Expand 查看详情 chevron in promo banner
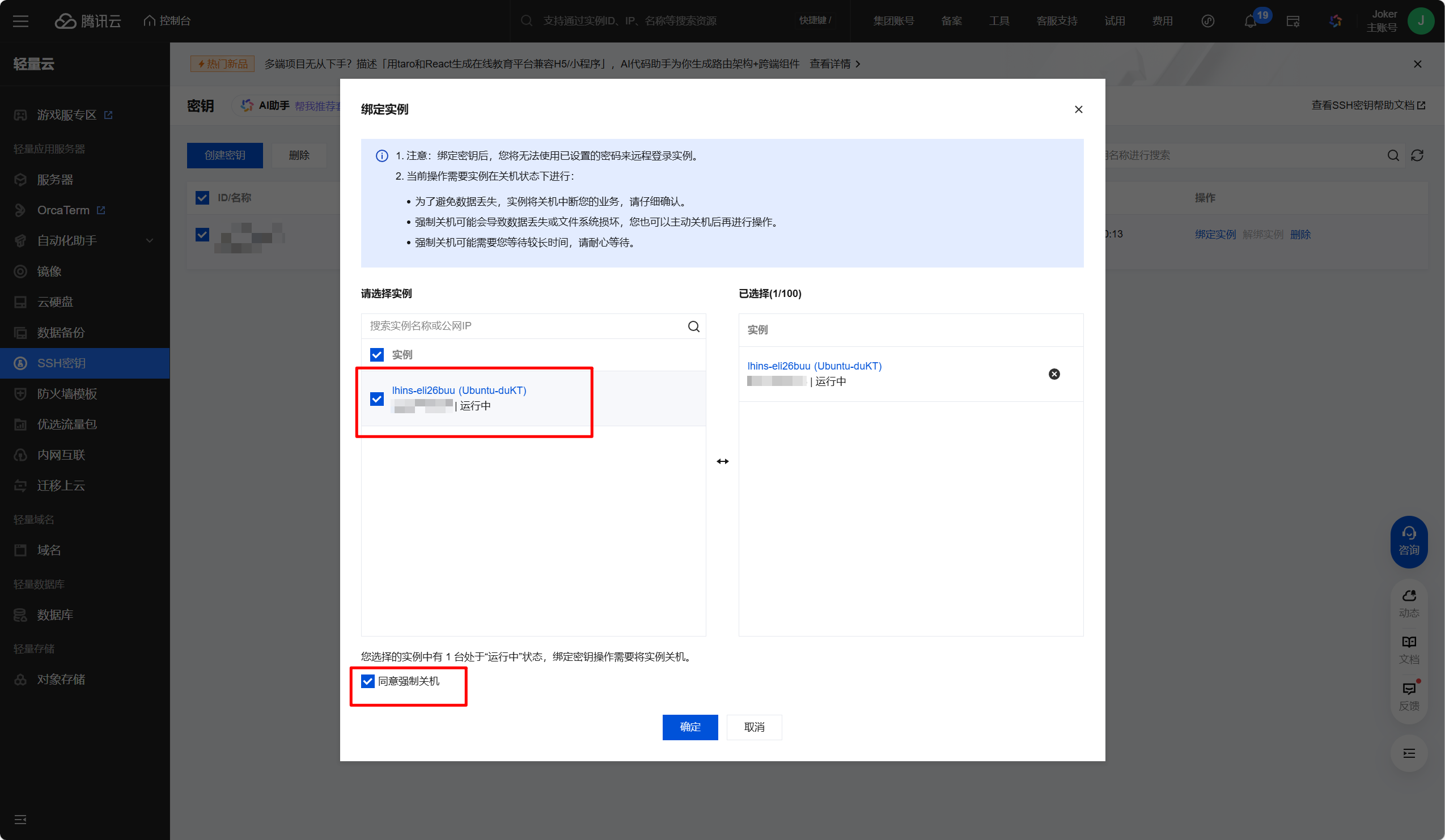 pyautogui.click(x=858, y=64)
